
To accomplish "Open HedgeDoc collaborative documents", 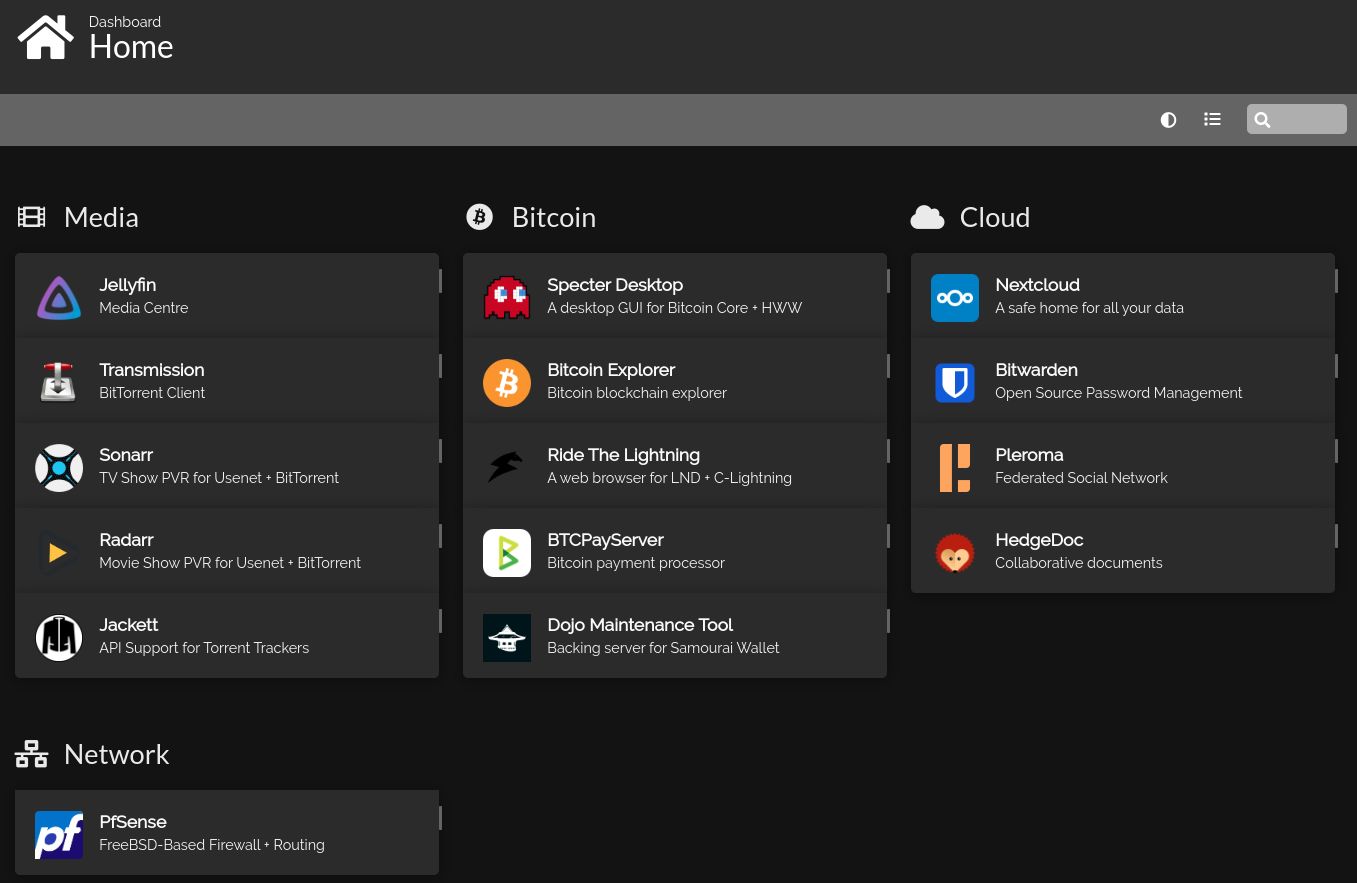I will pyautogui.click(x=1100, y=550).
